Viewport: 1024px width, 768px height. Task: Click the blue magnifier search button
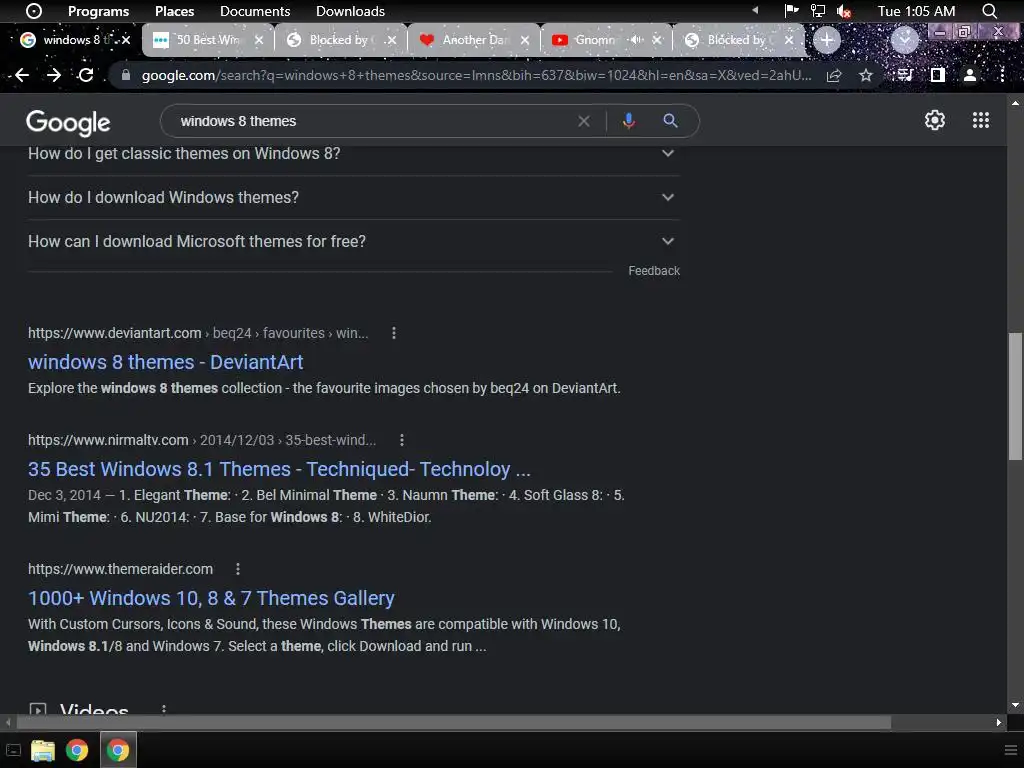(670, 121)
